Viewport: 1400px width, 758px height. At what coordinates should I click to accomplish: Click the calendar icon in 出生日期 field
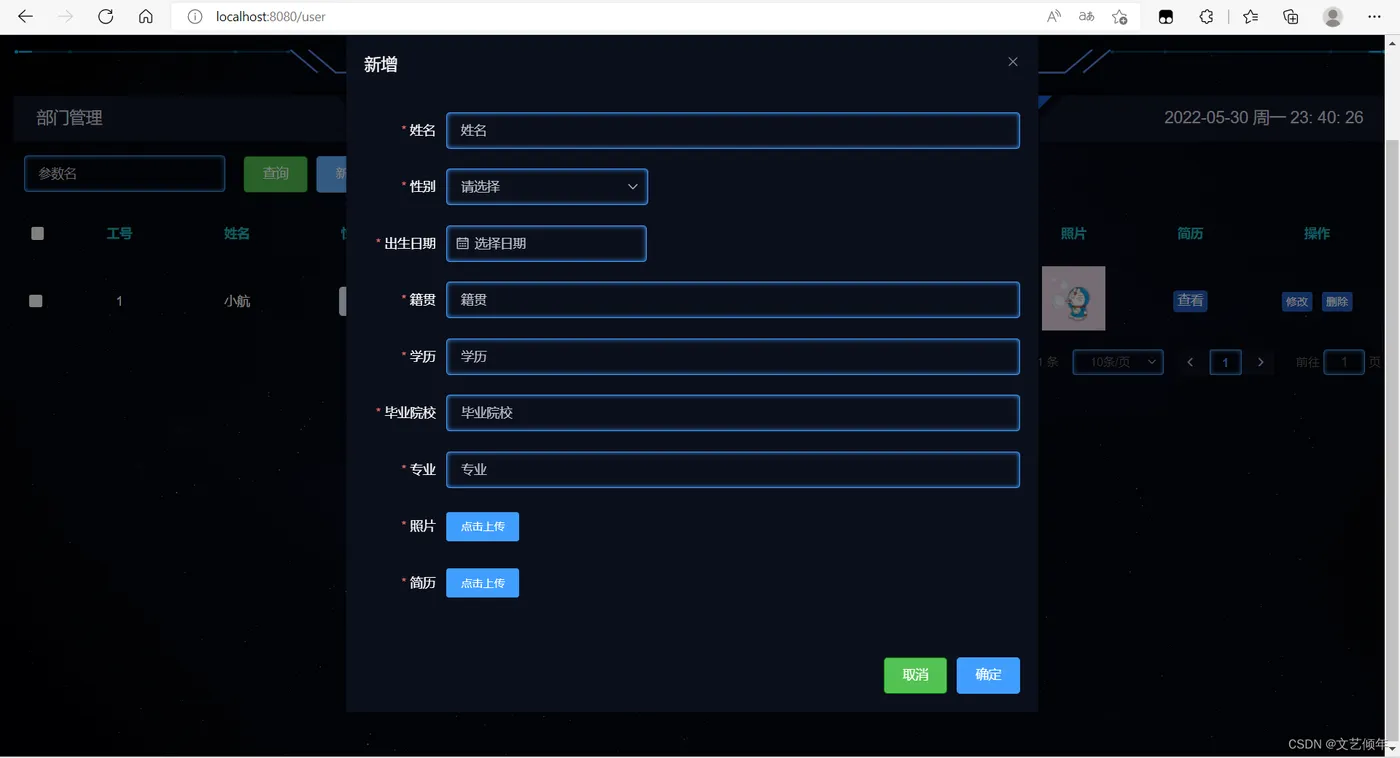(x=463, y=243)
